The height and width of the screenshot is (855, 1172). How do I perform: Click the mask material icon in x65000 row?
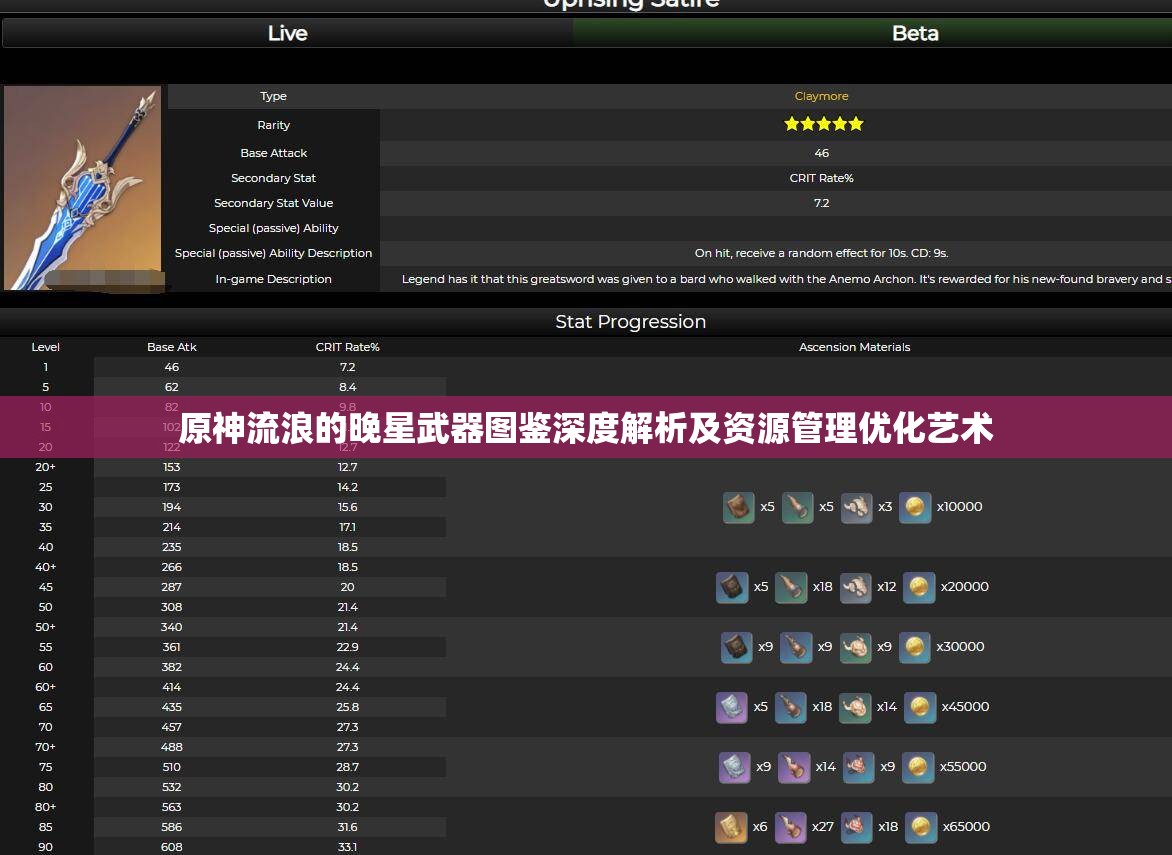click(x=856, y=827)
